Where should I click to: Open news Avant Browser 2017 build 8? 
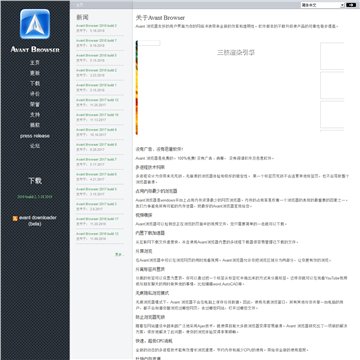tap(96, 145)
